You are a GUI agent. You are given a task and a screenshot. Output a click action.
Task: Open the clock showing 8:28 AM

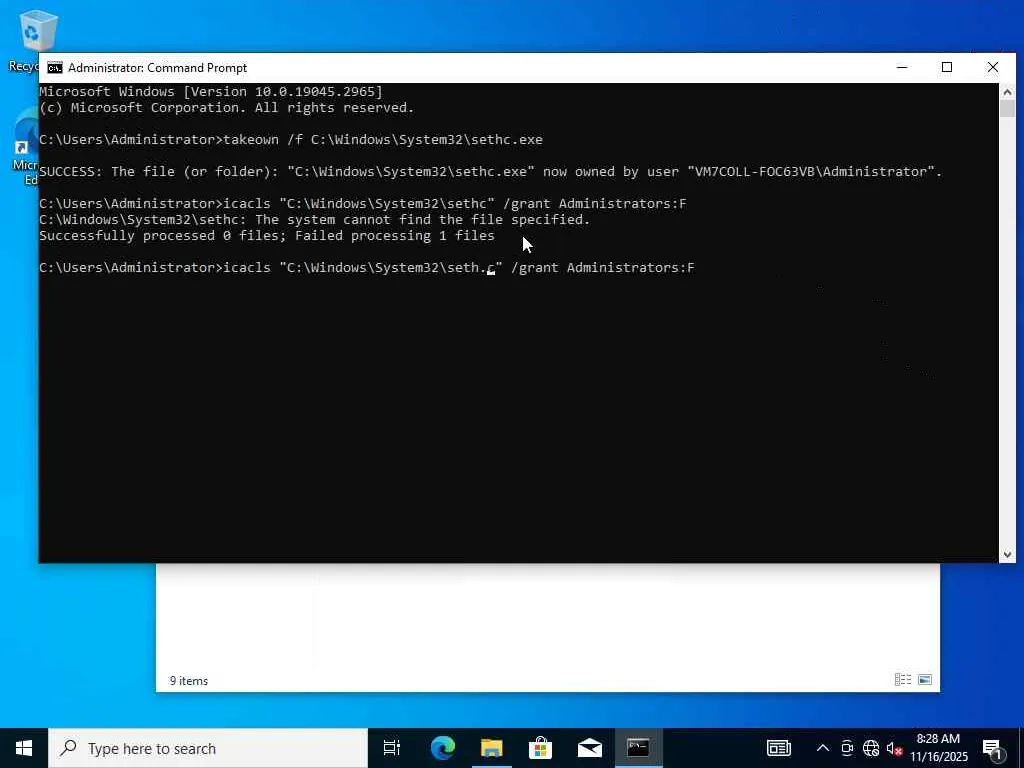point(938,748)
